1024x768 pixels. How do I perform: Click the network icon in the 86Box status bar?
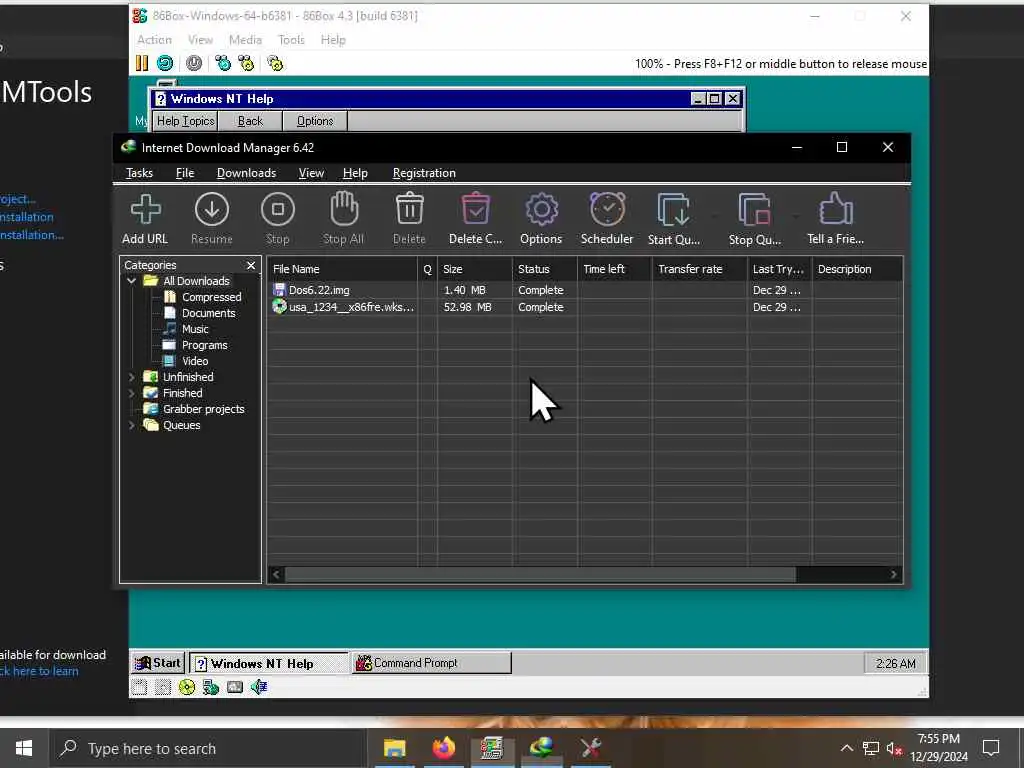211,687
